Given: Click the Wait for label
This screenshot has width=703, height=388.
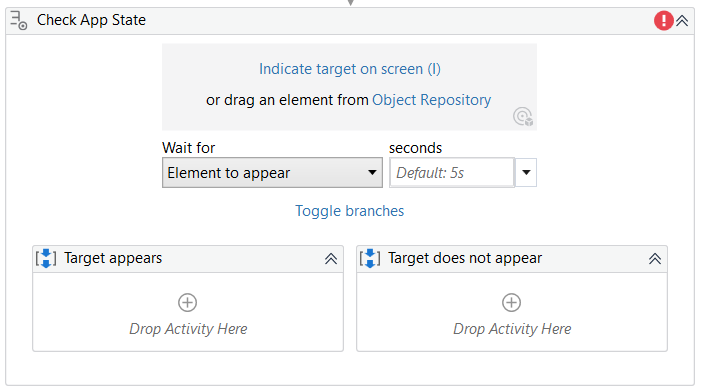Looking at the screenshot, I should coord(189,148).
